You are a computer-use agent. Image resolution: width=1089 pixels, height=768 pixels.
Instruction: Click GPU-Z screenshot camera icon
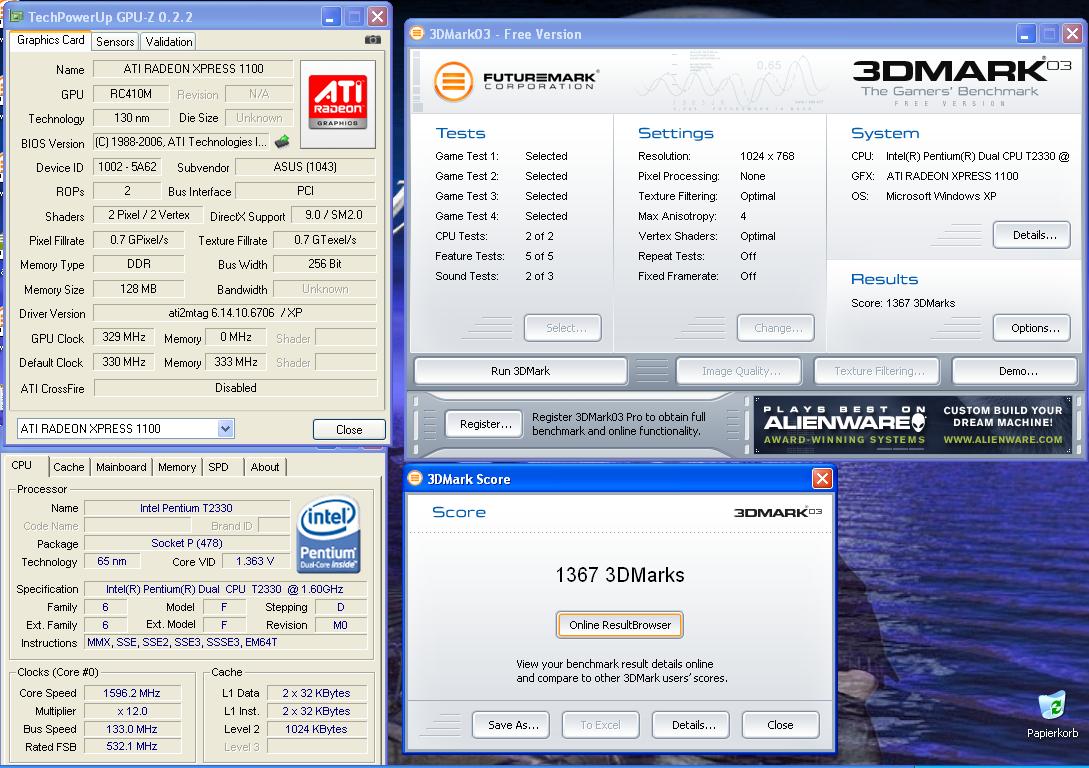(x=373, y=40)
